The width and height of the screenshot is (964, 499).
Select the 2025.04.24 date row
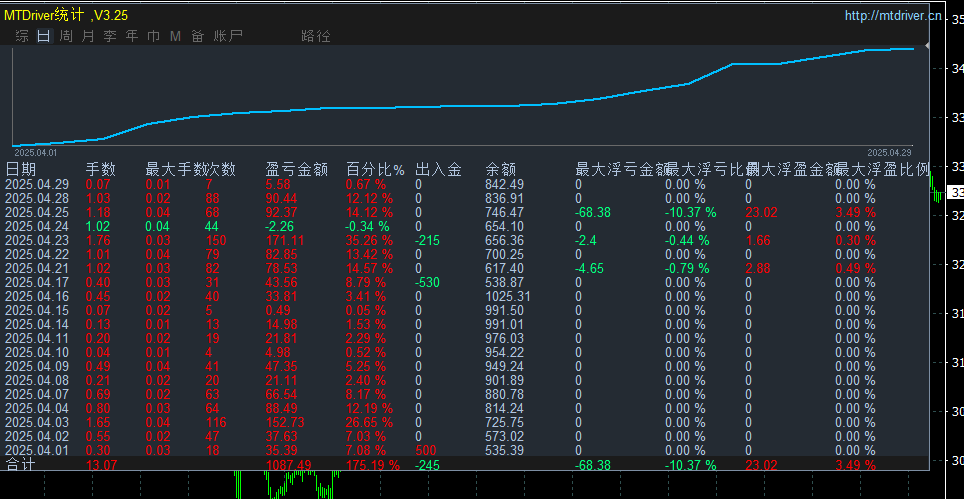[x=37, y=226]
